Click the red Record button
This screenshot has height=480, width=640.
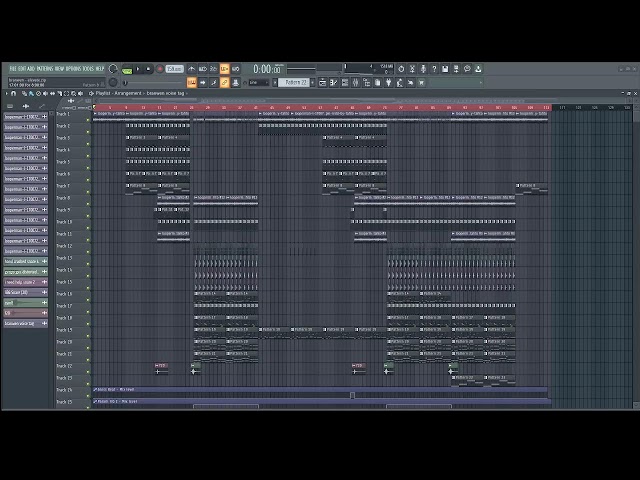160,69
